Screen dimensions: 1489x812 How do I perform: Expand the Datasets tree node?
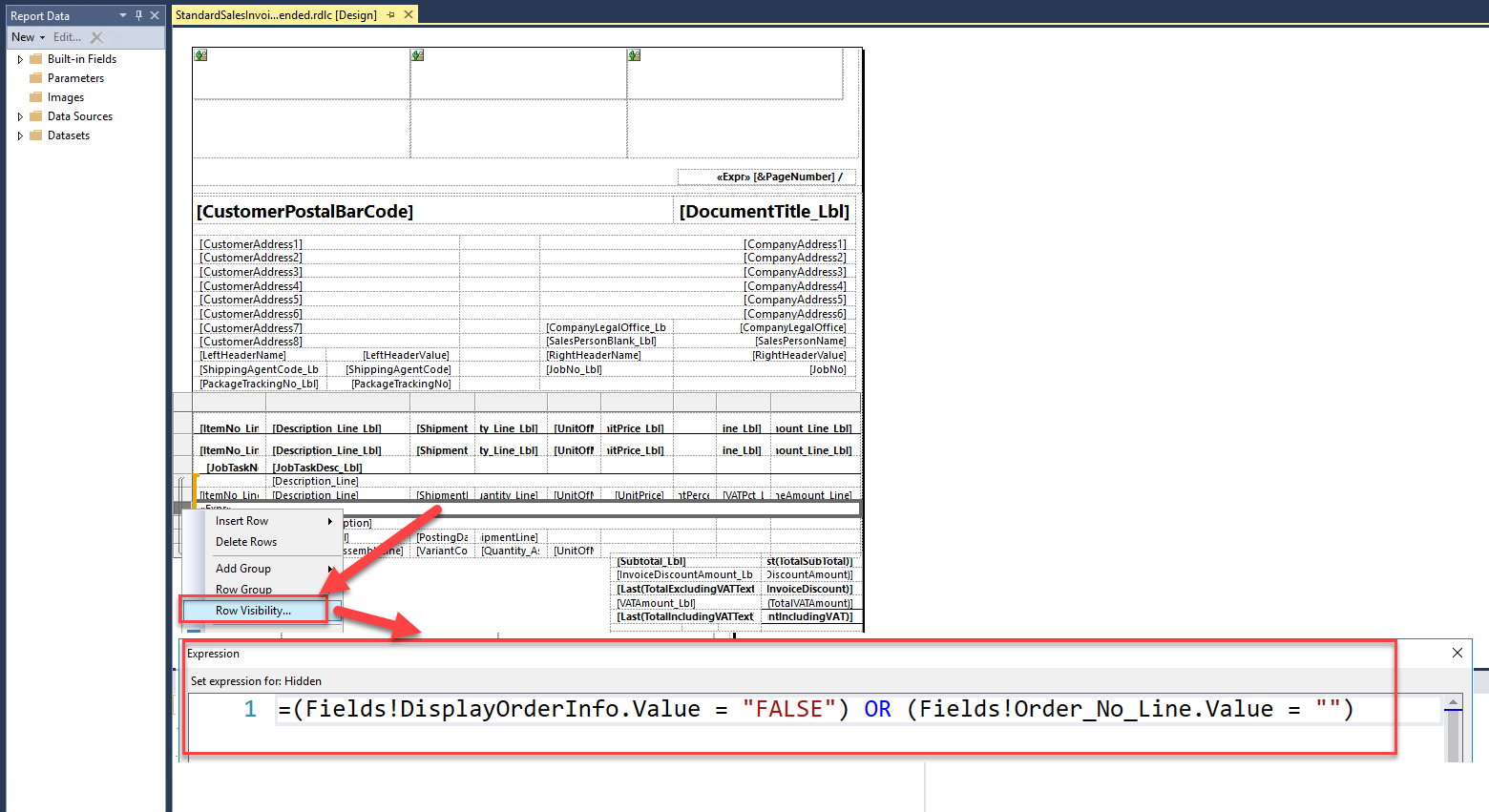20,135
